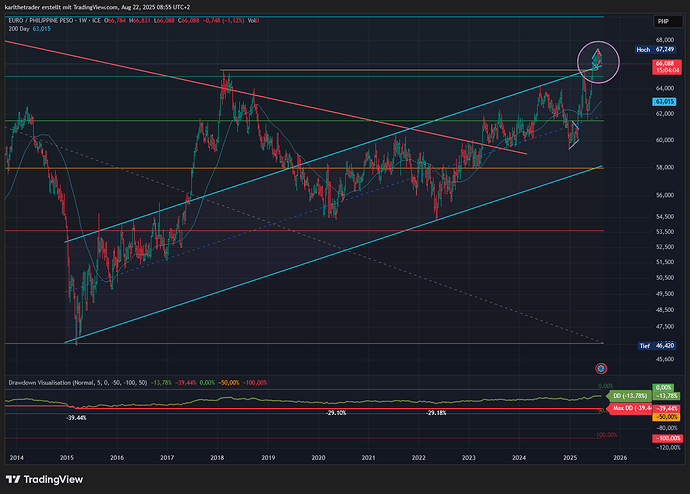
Task: Click the Hoch 67,249 price label
Action: (x=662, y=49)
